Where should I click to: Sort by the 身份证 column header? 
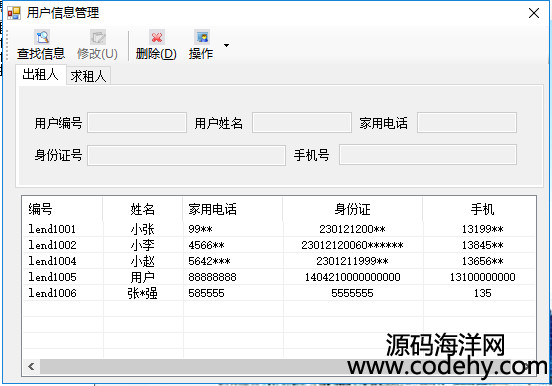(x=352, y=209)
